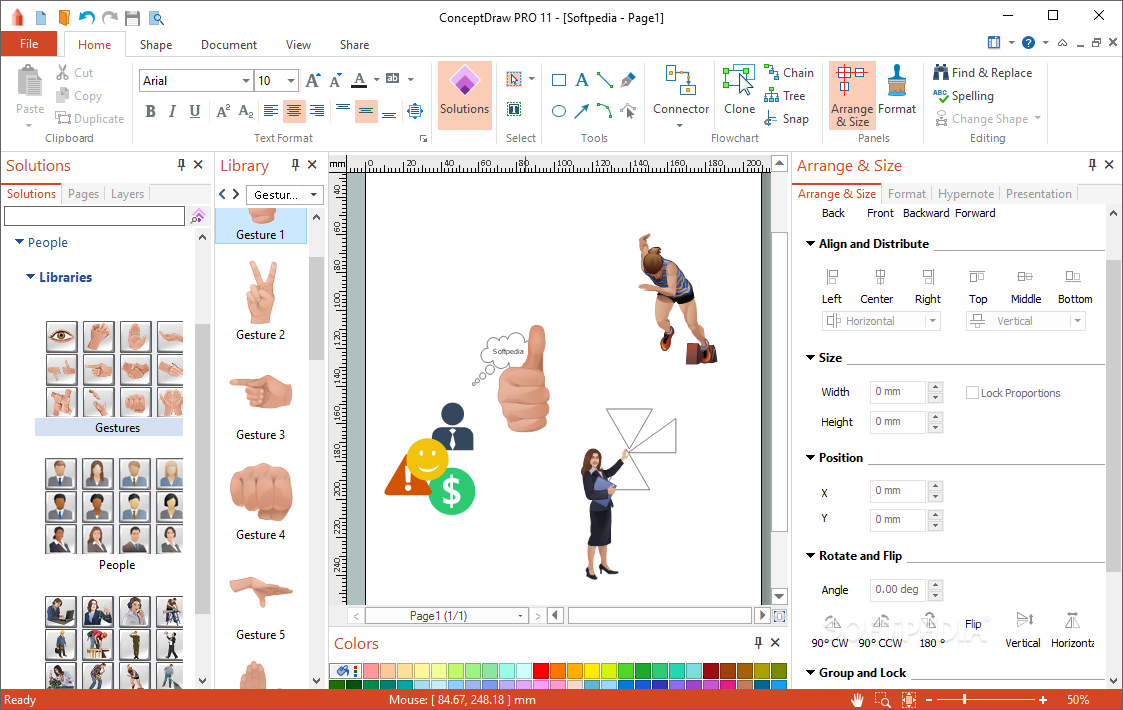This screenshot has width=1123, height=710.
Task: Collapse the People tree node
Action: coord(19,242)
